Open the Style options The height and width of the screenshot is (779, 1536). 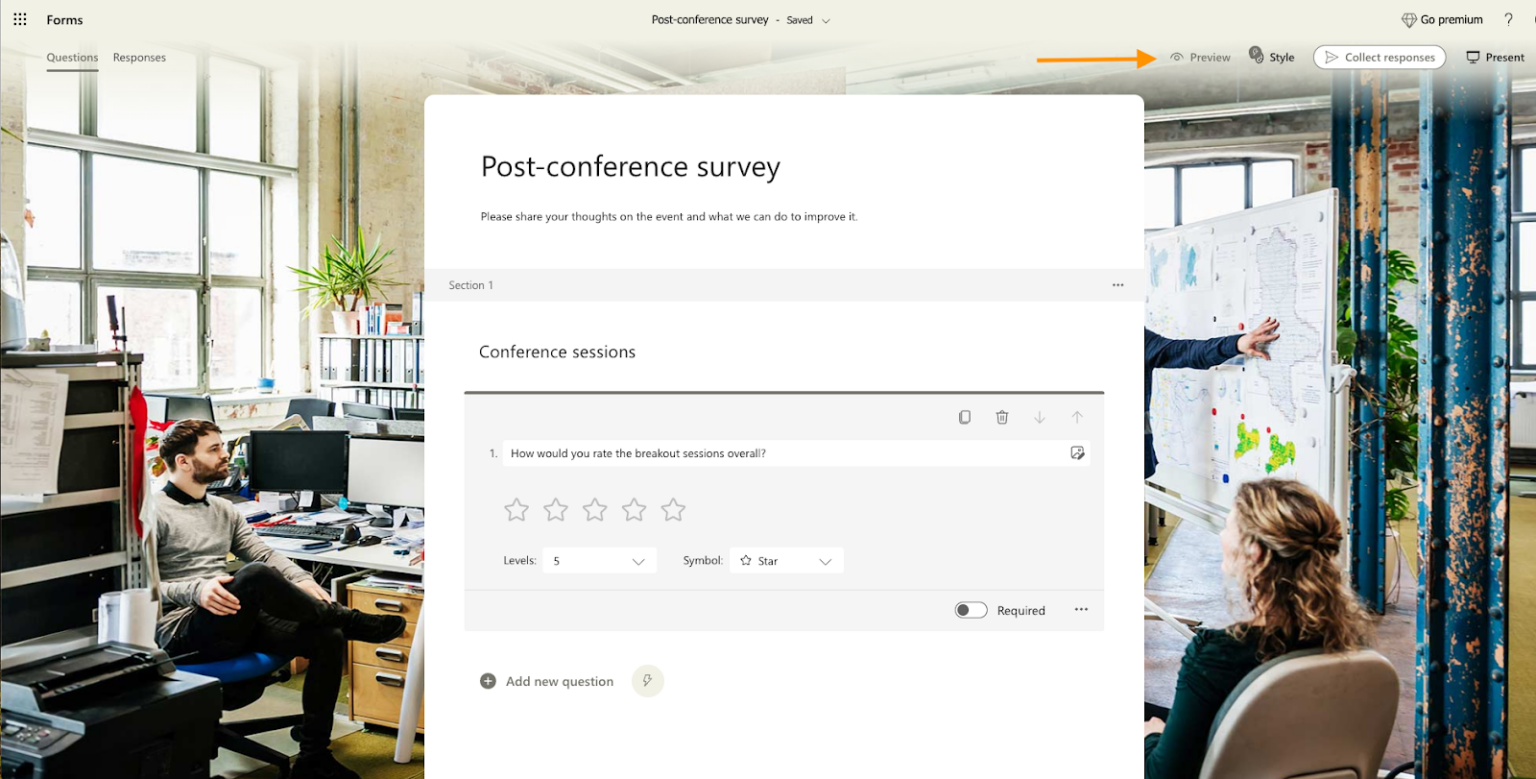click(x=1271, y=57)
